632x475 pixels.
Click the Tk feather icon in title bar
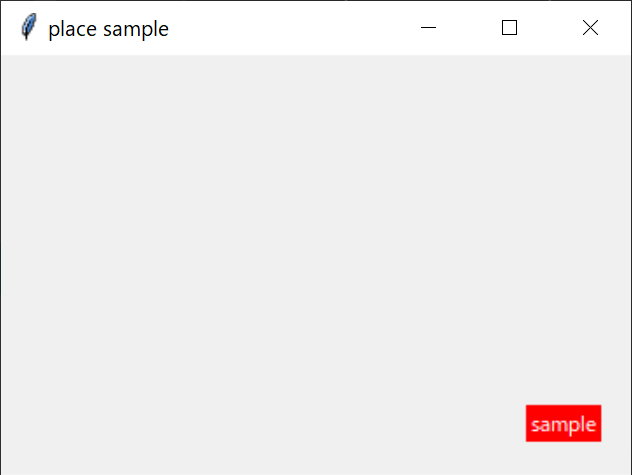point(28,28)
